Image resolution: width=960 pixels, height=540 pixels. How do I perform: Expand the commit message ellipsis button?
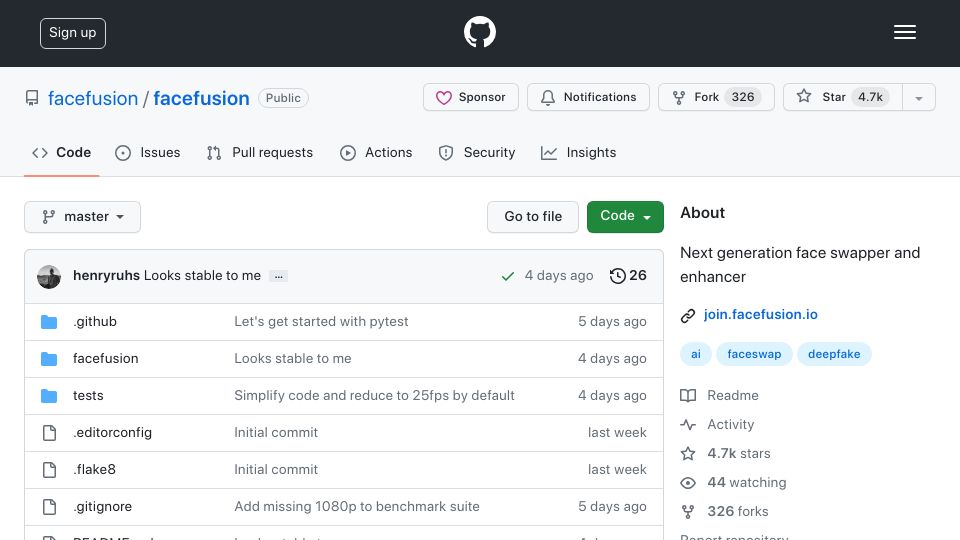coord(279,277)
